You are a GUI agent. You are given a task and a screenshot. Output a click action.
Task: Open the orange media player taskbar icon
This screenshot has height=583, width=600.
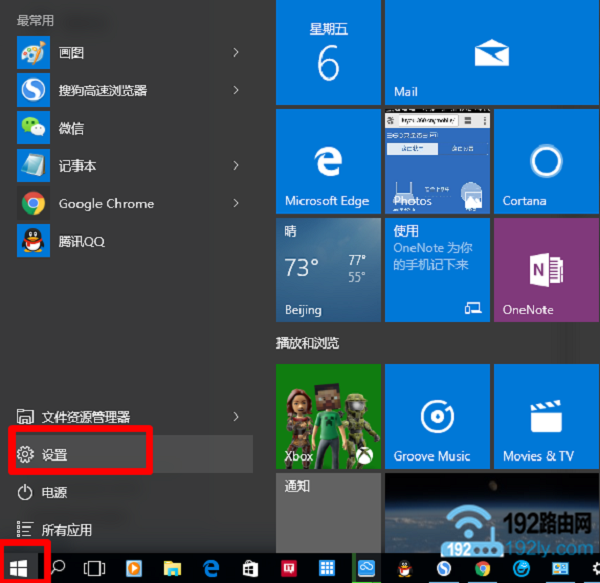point(134,568)
